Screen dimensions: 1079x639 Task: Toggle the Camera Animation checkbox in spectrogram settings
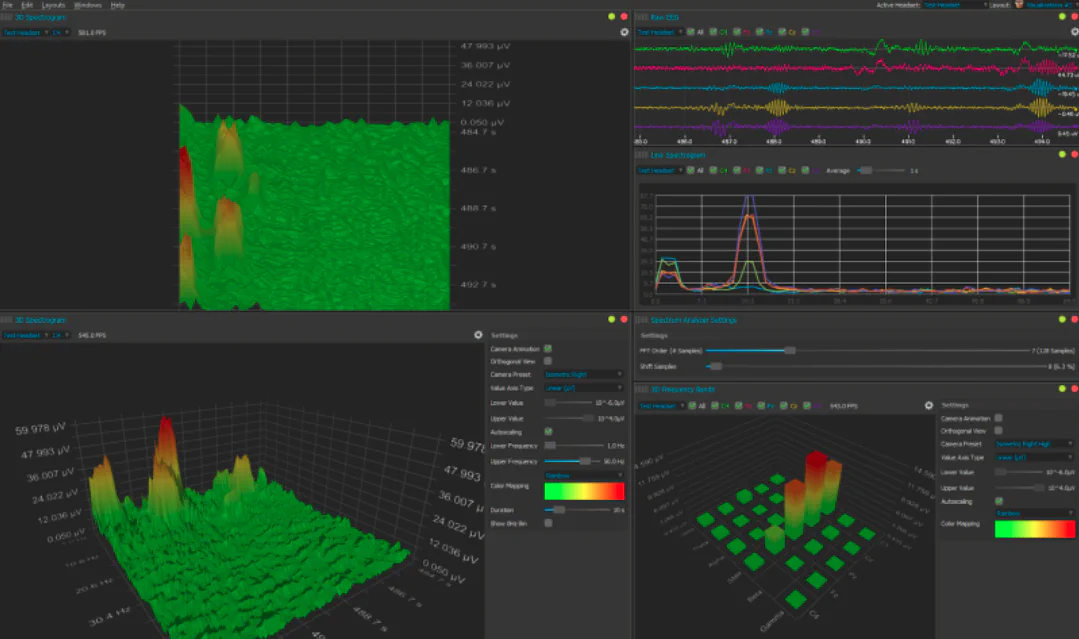(548, 349)
